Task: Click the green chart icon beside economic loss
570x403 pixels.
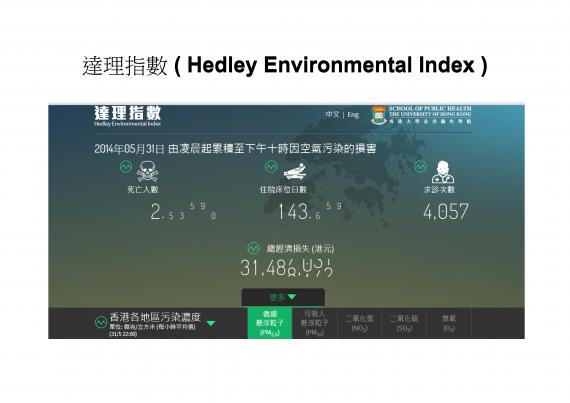Action: coord(253,248)
